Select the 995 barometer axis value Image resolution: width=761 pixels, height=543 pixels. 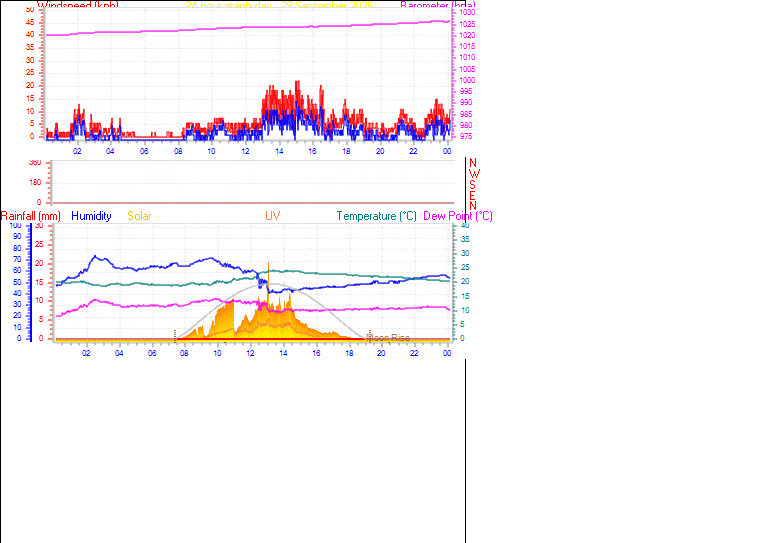(465, 92)
